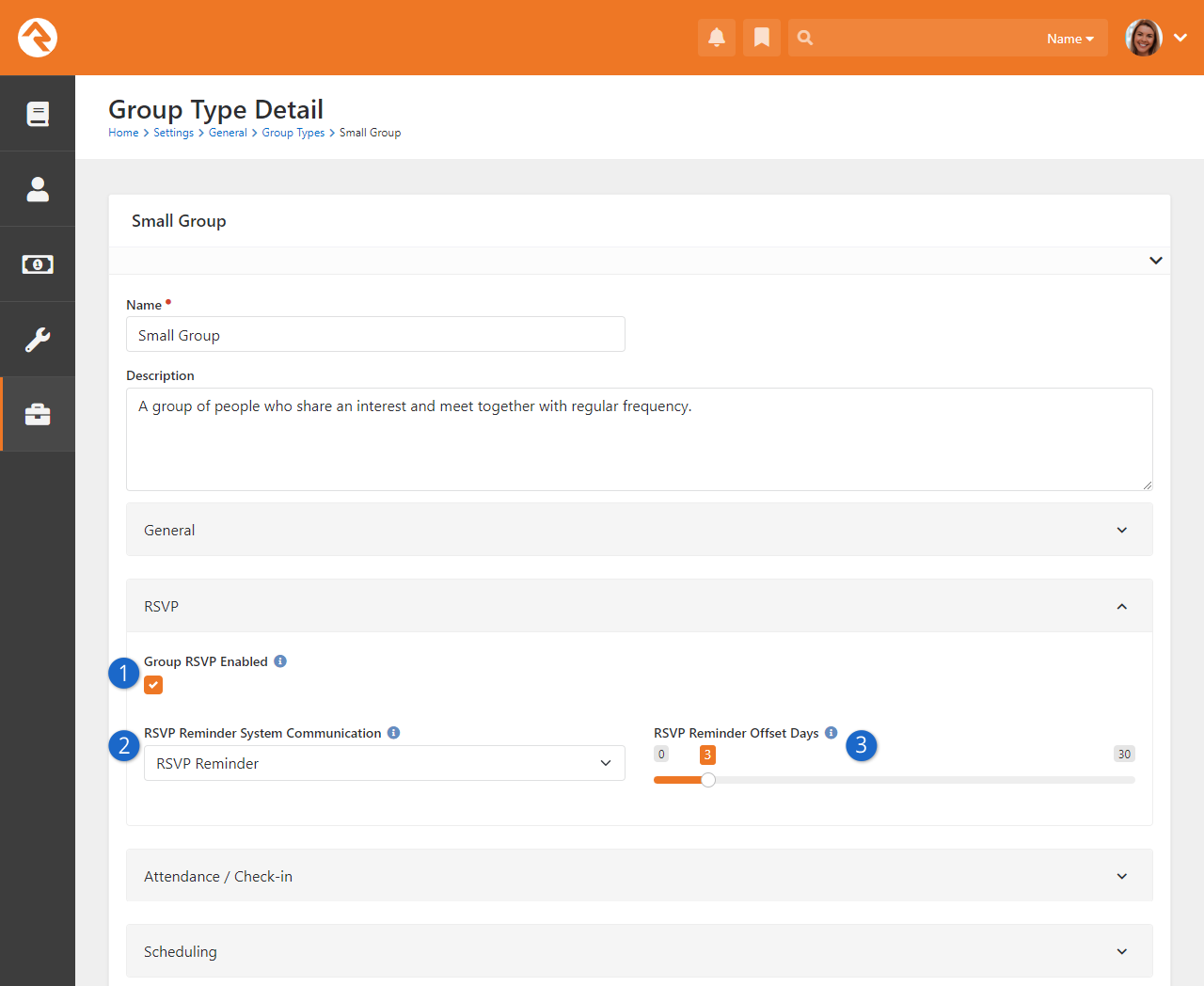Open the bookmarks icon in header
This screenshot has height=986, width=1204.
[x=762, y=38]
